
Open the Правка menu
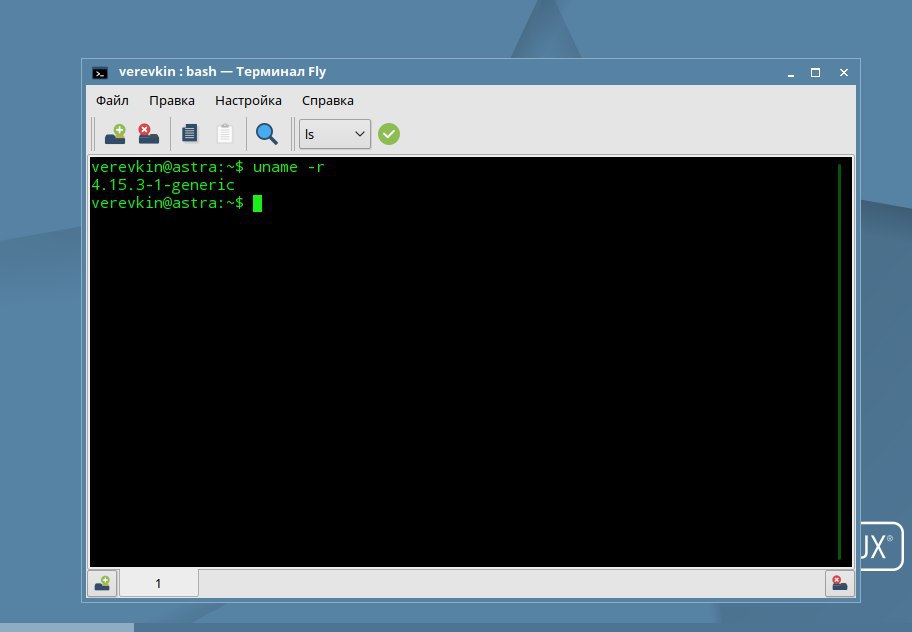(x=172, y=101)
